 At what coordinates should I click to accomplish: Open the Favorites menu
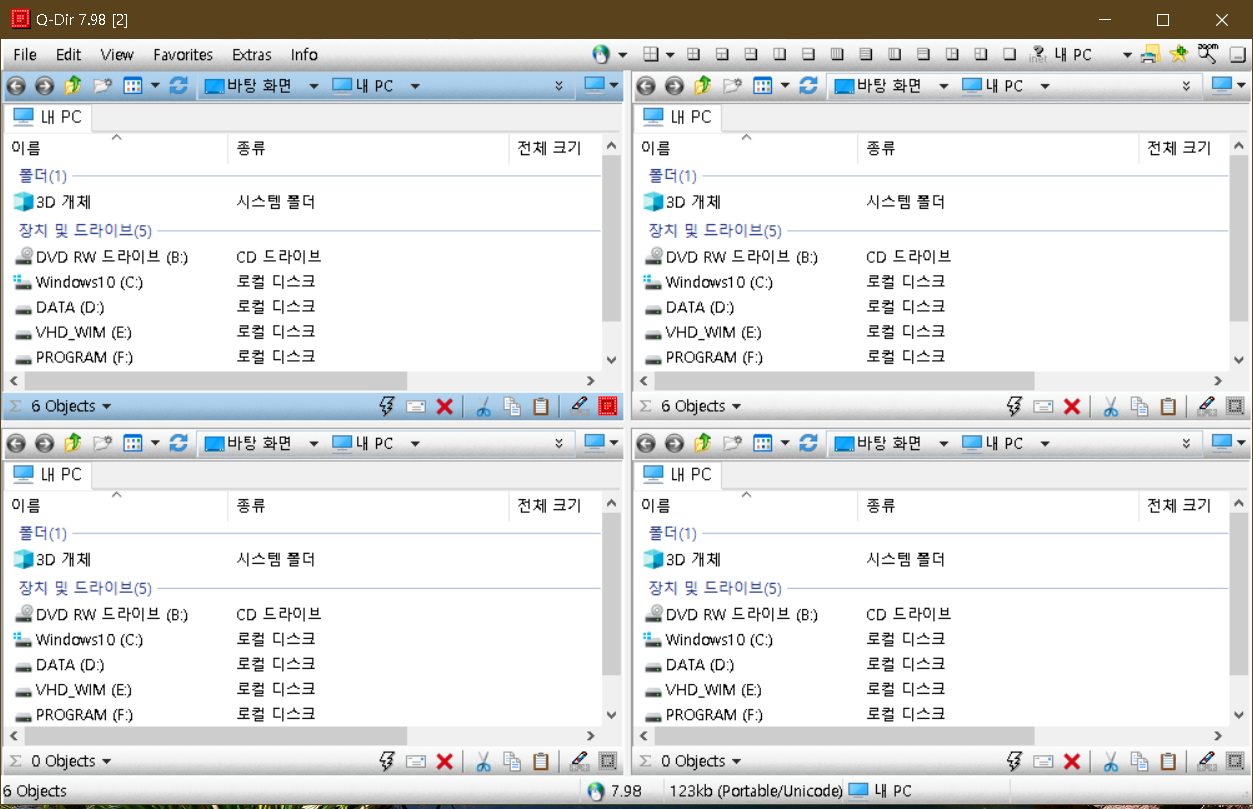182,55
